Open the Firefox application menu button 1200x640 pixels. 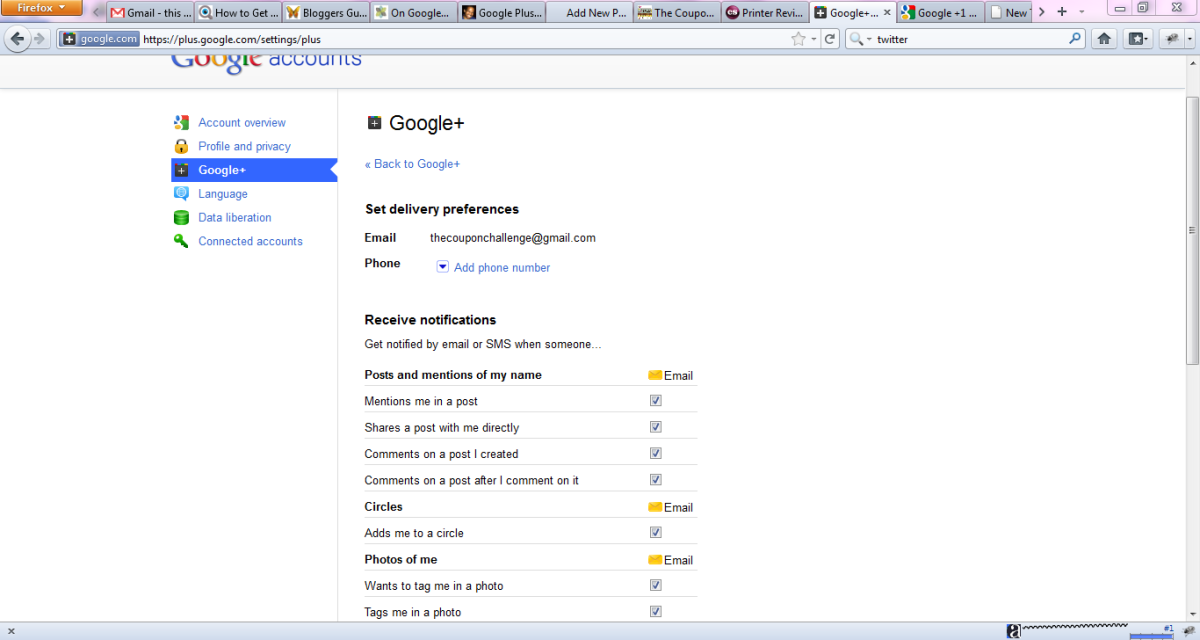coord(41,8)
